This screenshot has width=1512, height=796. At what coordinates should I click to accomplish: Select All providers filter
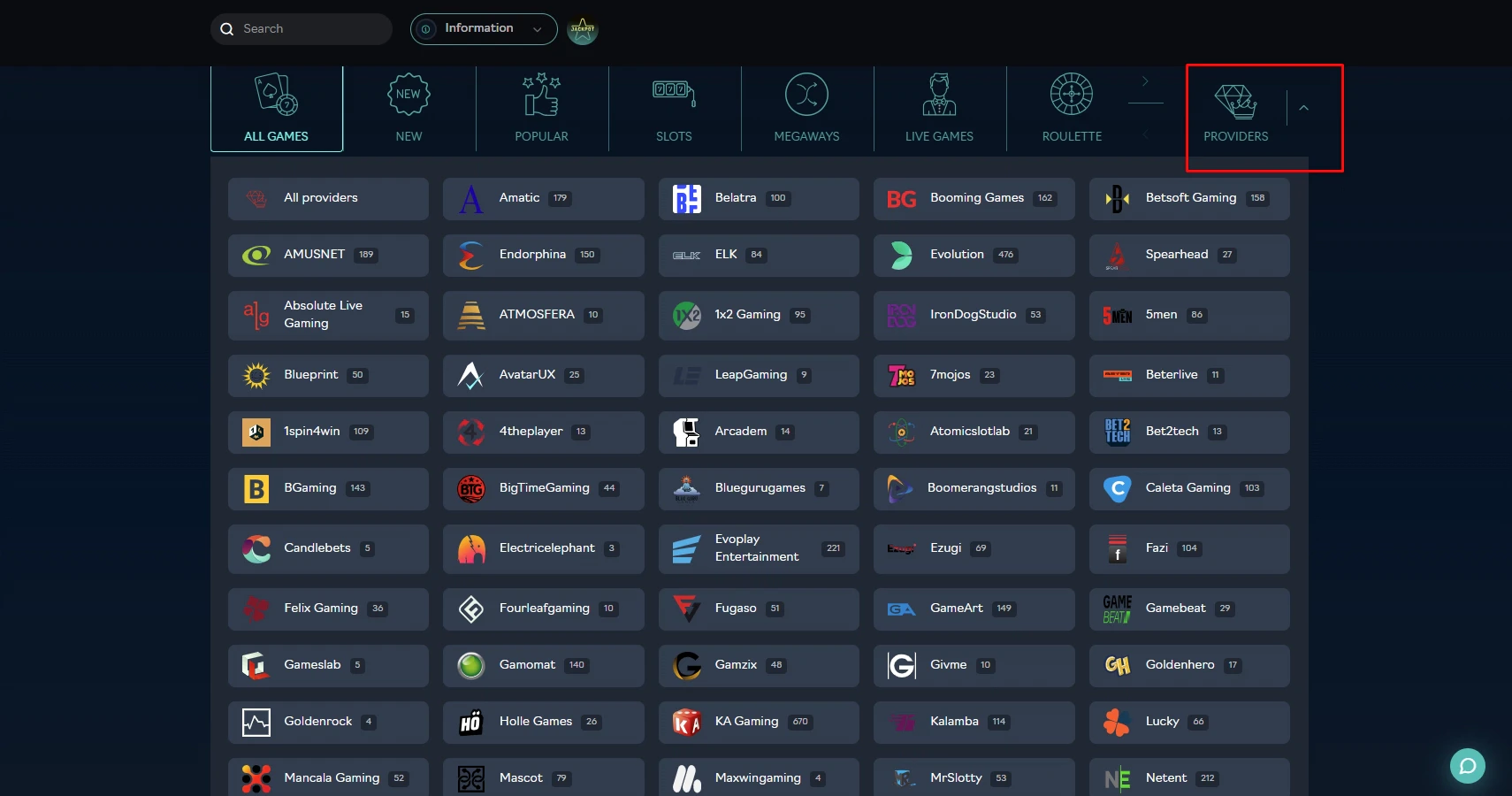click(x=328, y=198)
